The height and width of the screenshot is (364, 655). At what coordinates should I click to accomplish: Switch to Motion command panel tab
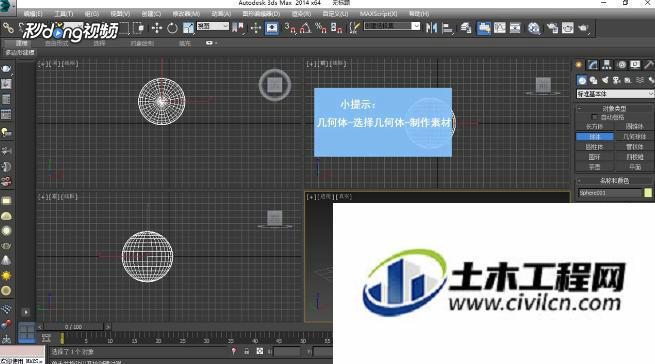click(x=621, y=64)
